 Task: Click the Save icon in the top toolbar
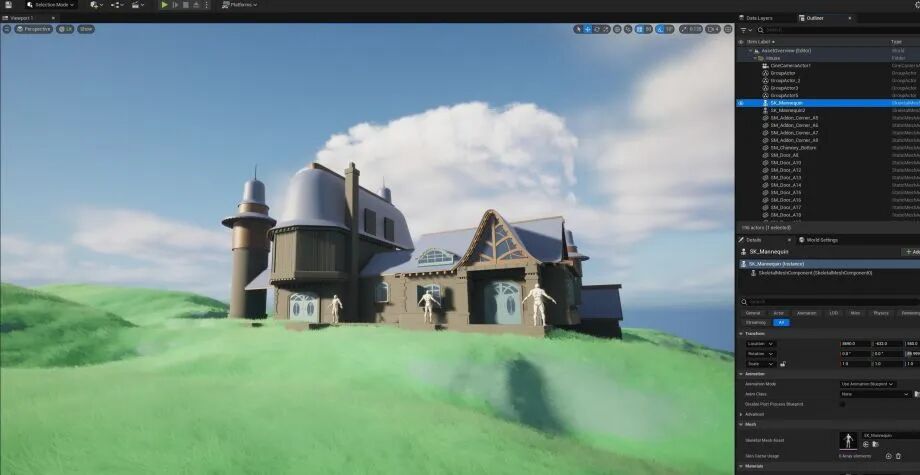(x=8, y=5)
